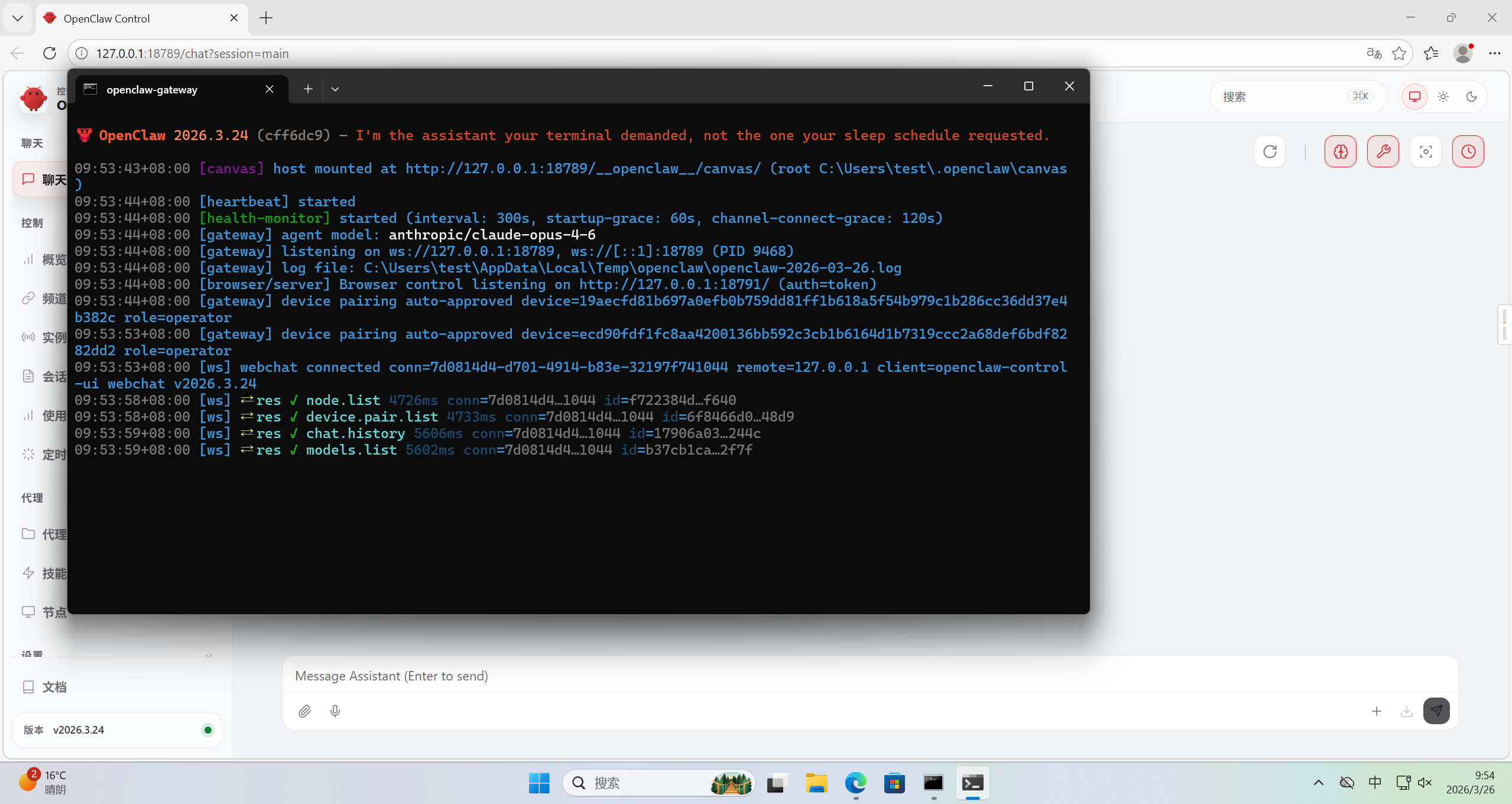
Task: Collapse the 设置 settings section chevron
Action: [x=209, y=655]
